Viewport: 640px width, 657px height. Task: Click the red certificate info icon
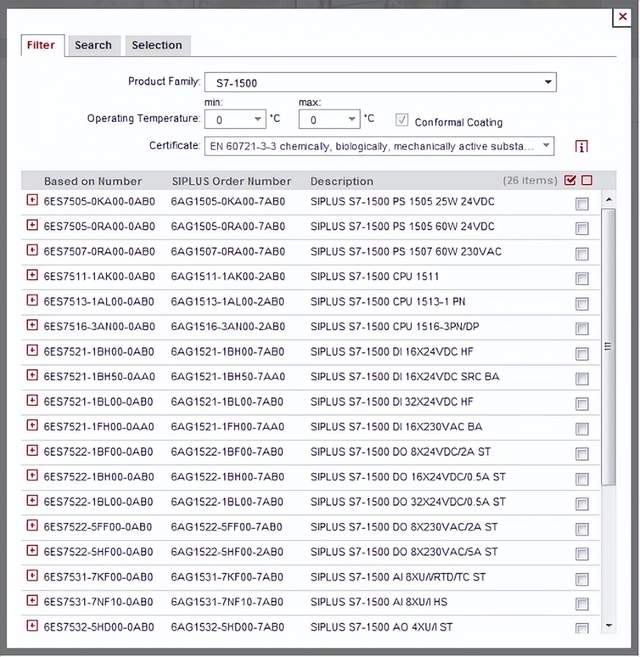[582, 147]
